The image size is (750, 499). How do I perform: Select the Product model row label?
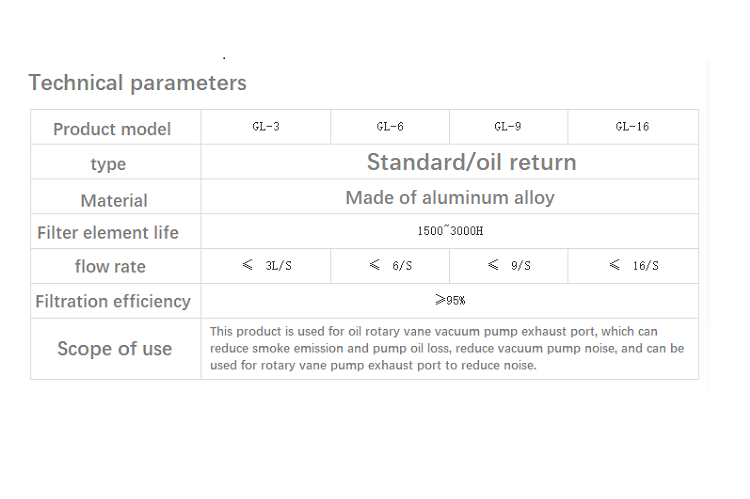pyautogui.click(x=112, y=129)
